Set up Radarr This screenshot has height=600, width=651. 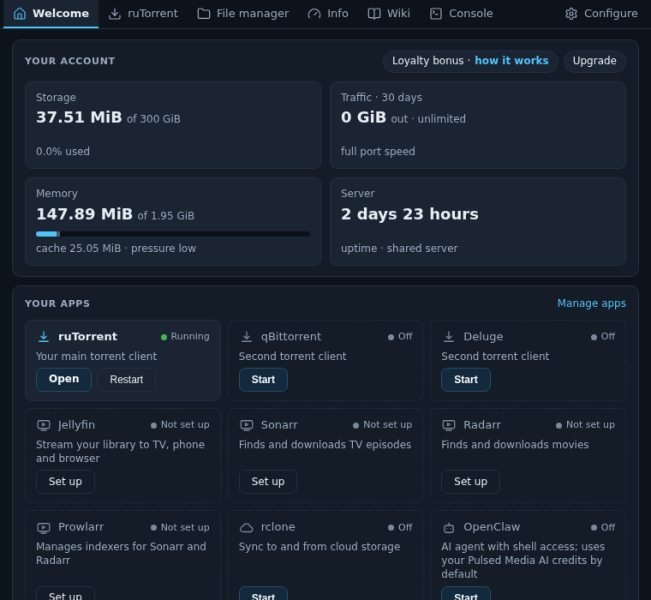tap(470, 482)
